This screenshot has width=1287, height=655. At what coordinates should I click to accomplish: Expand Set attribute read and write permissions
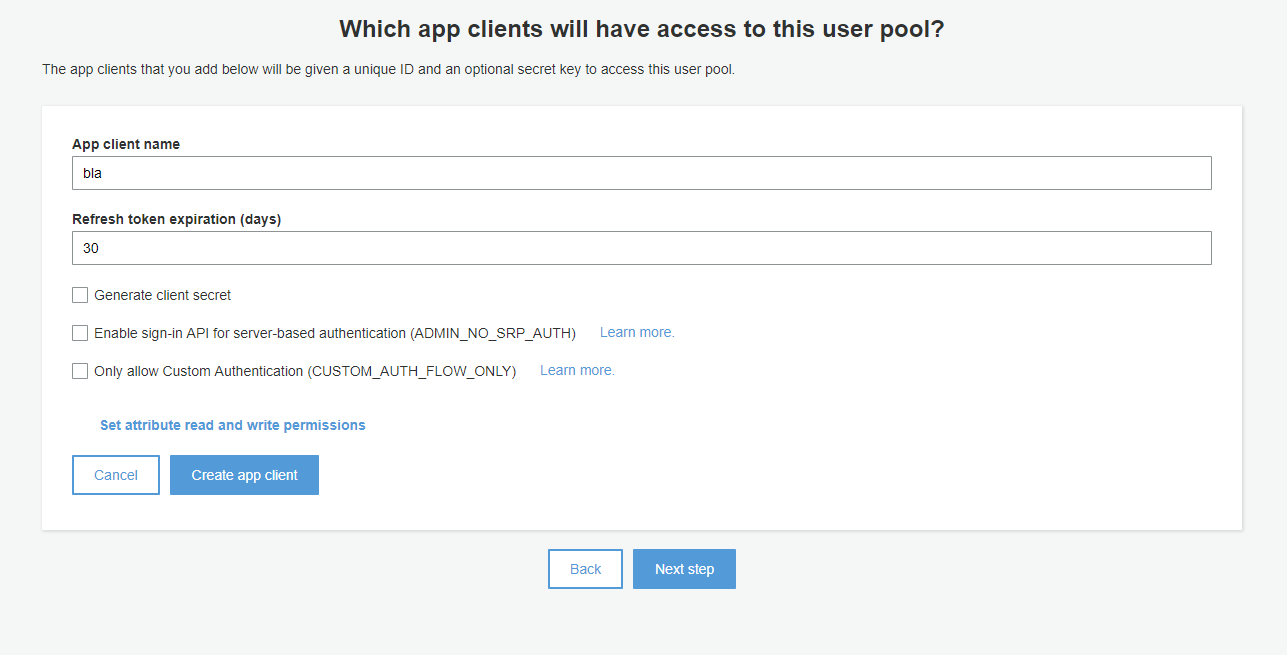[x=233, y=425]
